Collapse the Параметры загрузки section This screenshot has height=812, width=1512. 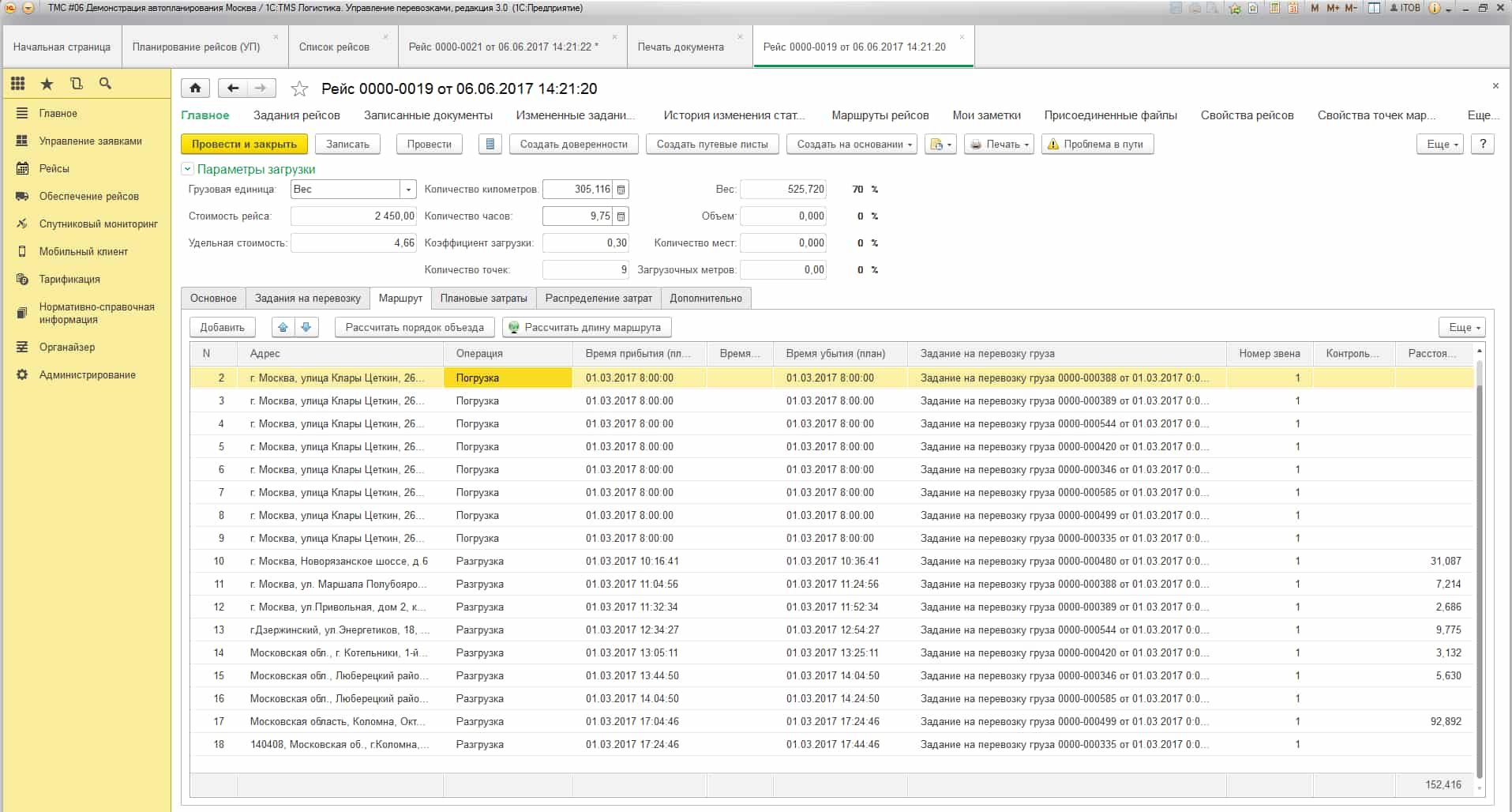[187, 169]
